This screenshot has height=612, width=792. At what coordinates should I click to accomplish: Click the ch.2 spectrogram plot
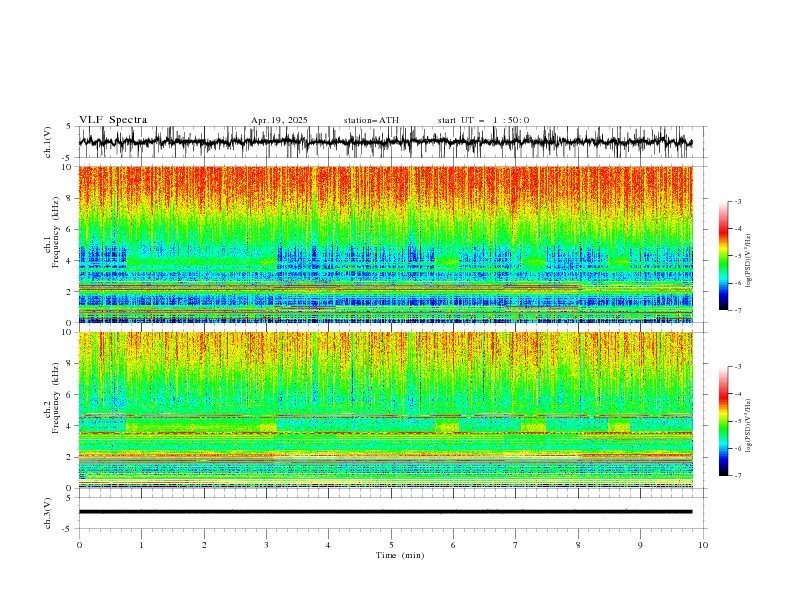pos(385,410)
